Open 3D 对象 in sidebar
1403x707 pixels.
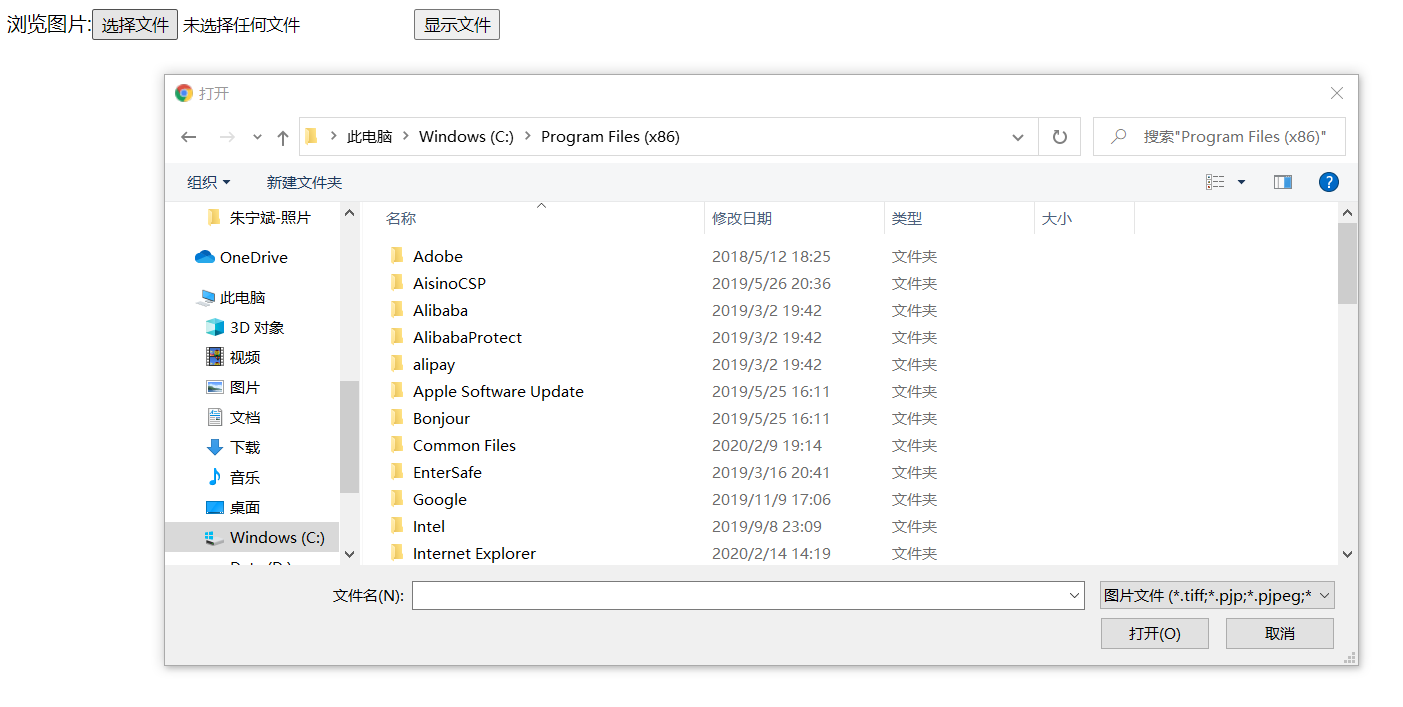click(245, 327)
